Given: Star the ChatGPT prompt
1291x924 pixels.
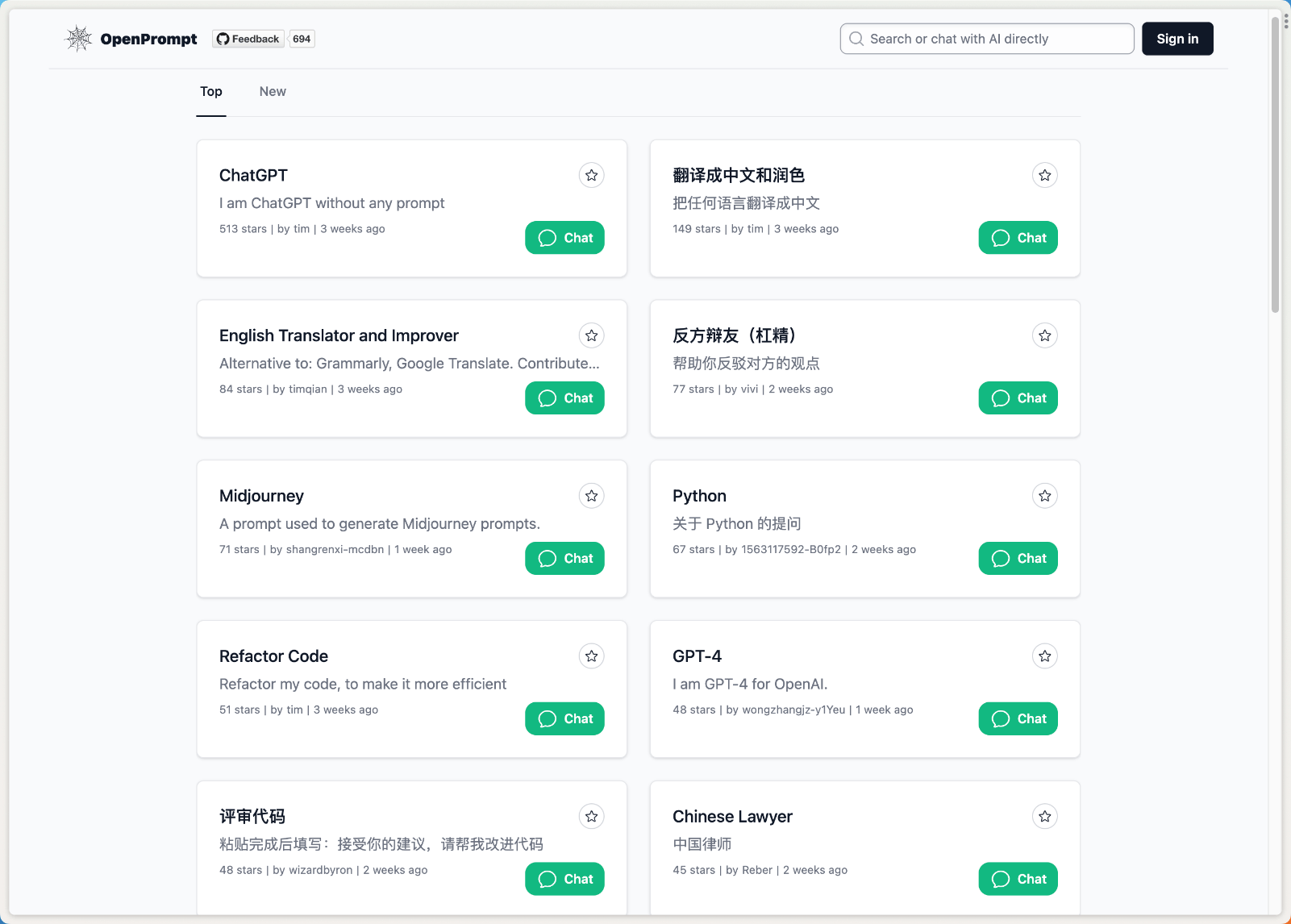Looking at the screenshot, I should 591,175.
